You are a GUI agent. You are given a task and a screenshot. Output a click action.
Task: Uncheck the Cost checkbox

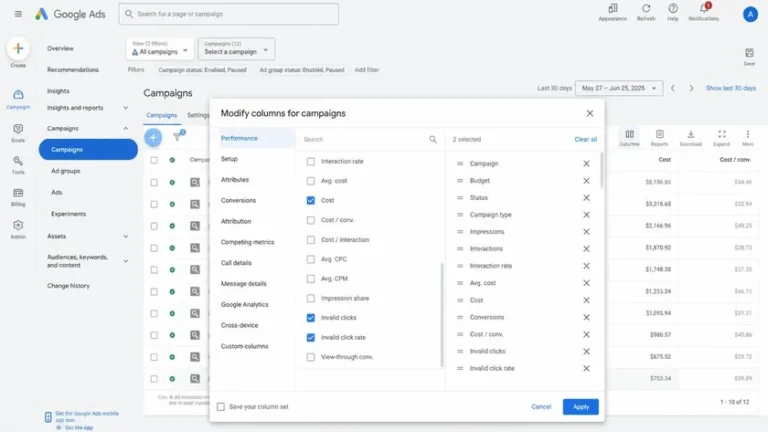coord(311,200)
